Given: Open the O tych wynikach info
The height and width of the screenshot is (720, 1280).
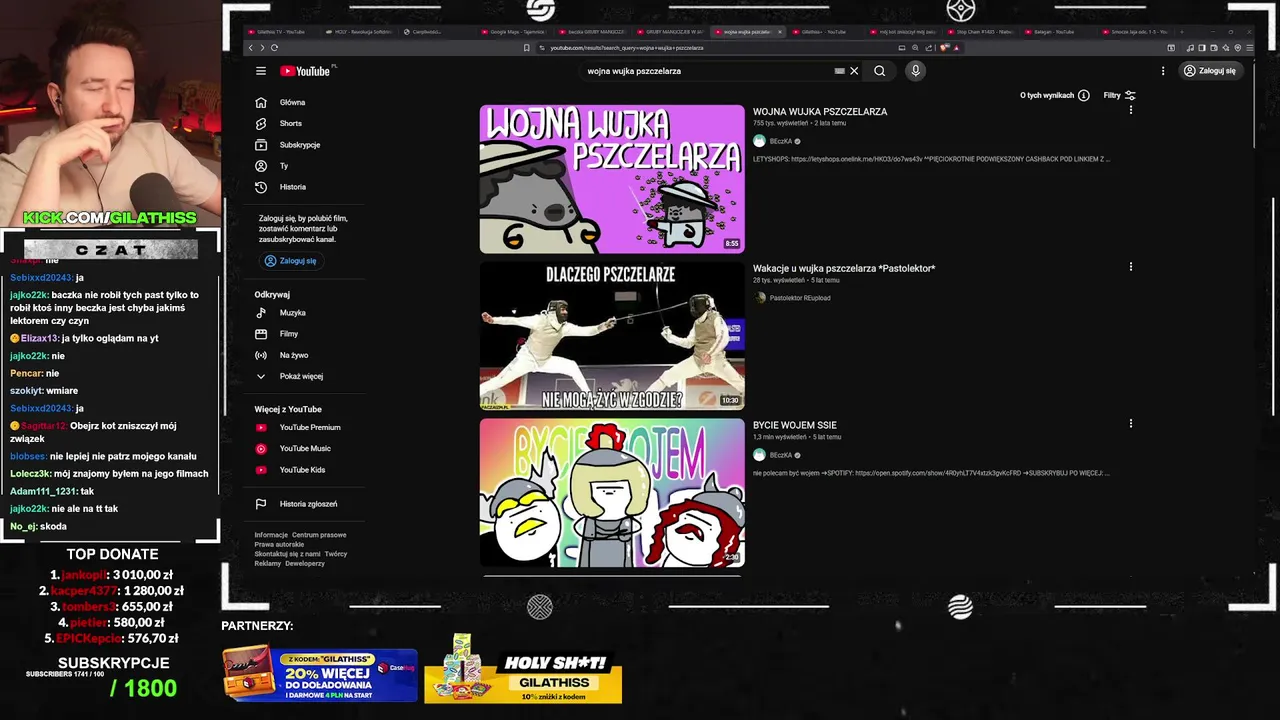Looking at the screenshot, I should [x=1055, y=95].
